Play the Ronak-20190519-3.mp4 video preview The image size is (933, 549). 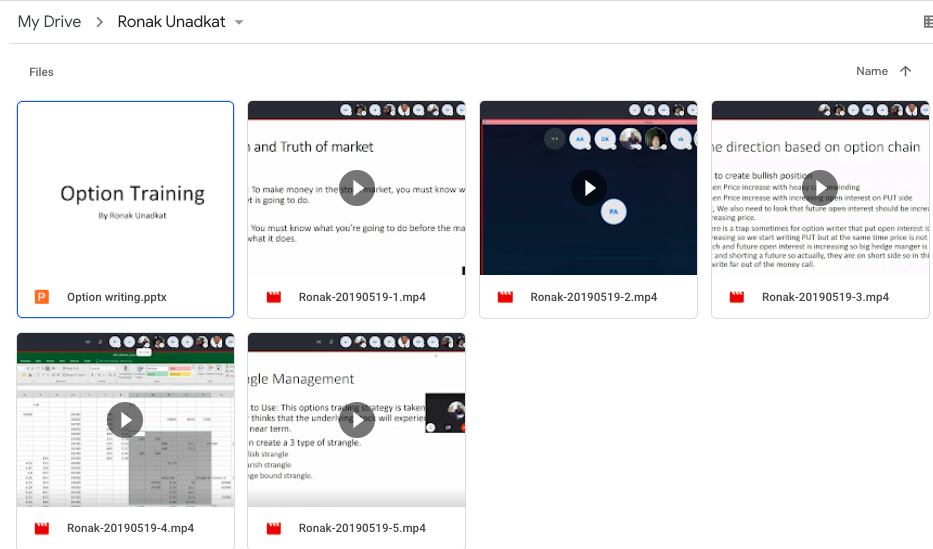pos(820,188)
